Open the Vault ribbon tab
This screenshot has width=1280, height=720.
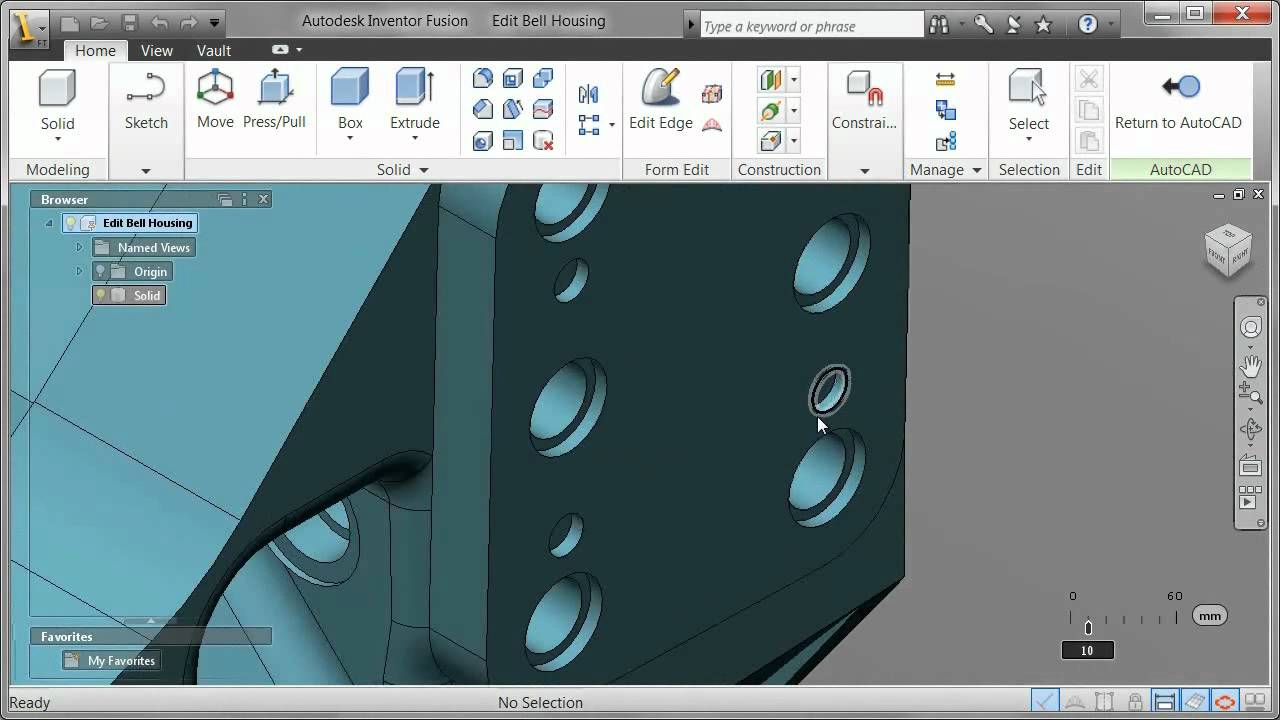tap(214, 50)
